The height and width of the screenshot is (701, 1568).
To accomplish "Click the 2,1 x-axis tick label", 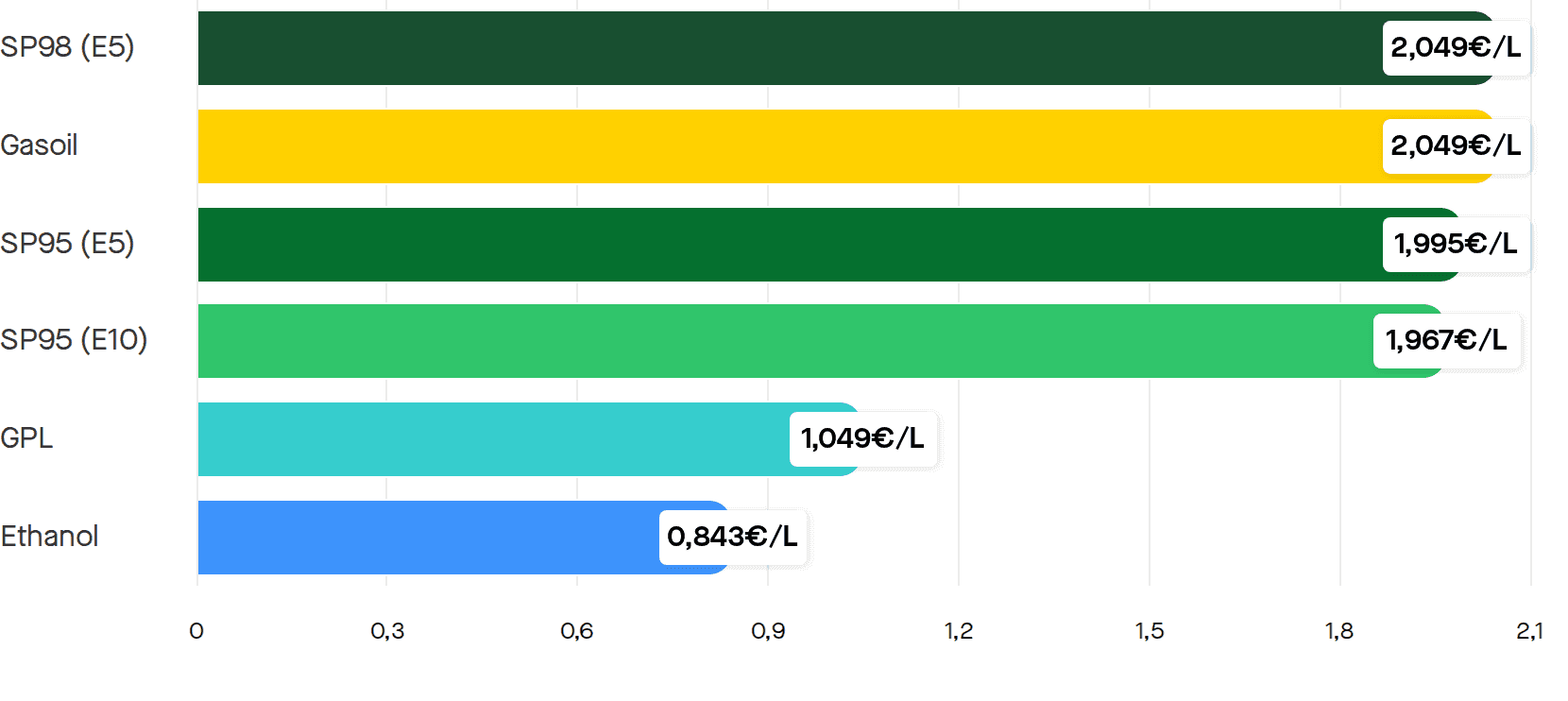I will pyautogui.click(x=1529, y=631).
